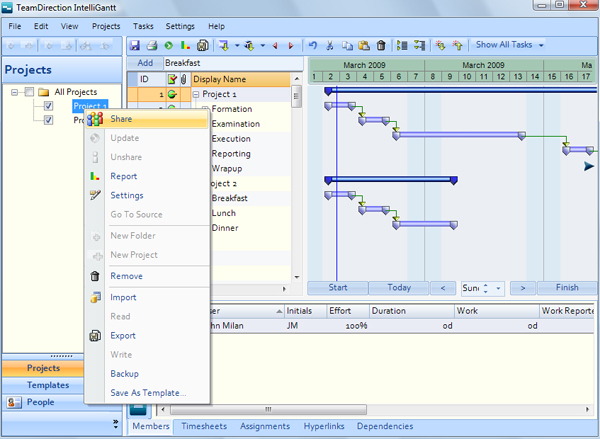This screenshot has width=600, height=439.
Task: Click the Share icon in context menu
Action: 95,120
